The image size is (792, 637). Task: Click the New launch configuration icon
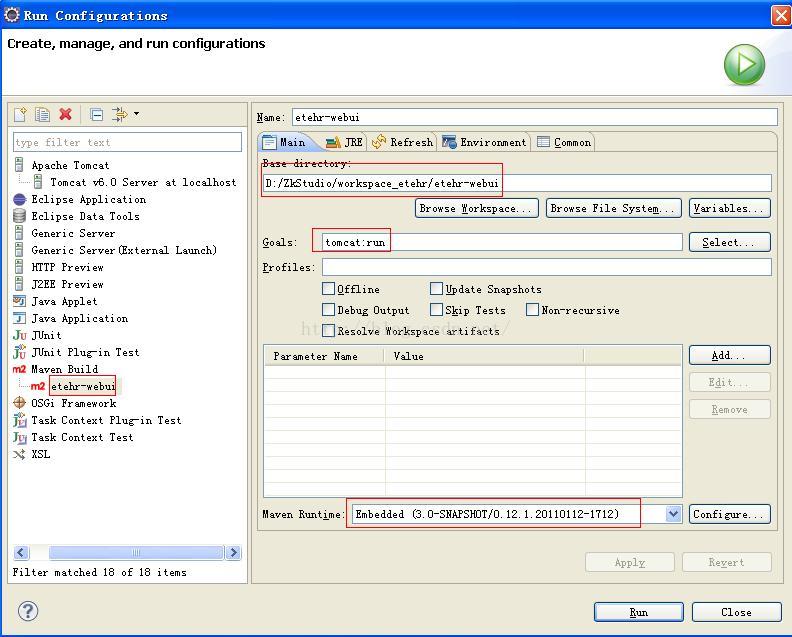[20, 115]
